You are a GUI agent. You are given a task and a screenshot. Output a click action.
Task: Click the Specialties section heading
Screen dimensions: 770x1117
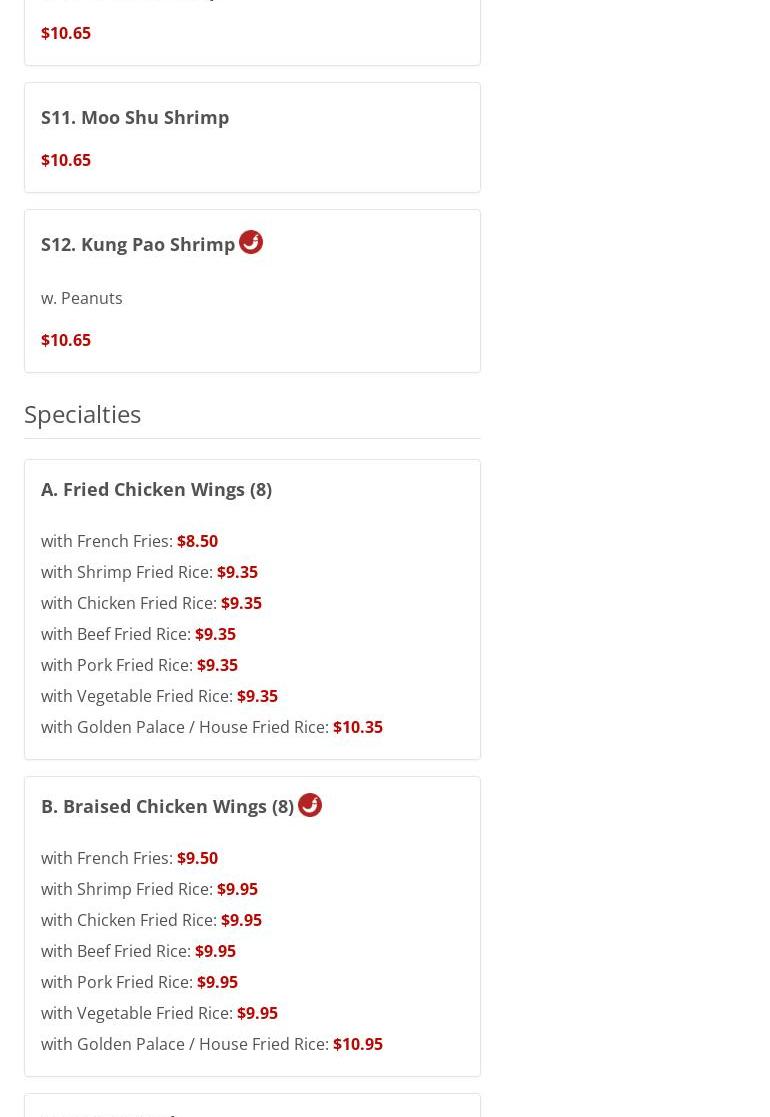tap(82, 413)
